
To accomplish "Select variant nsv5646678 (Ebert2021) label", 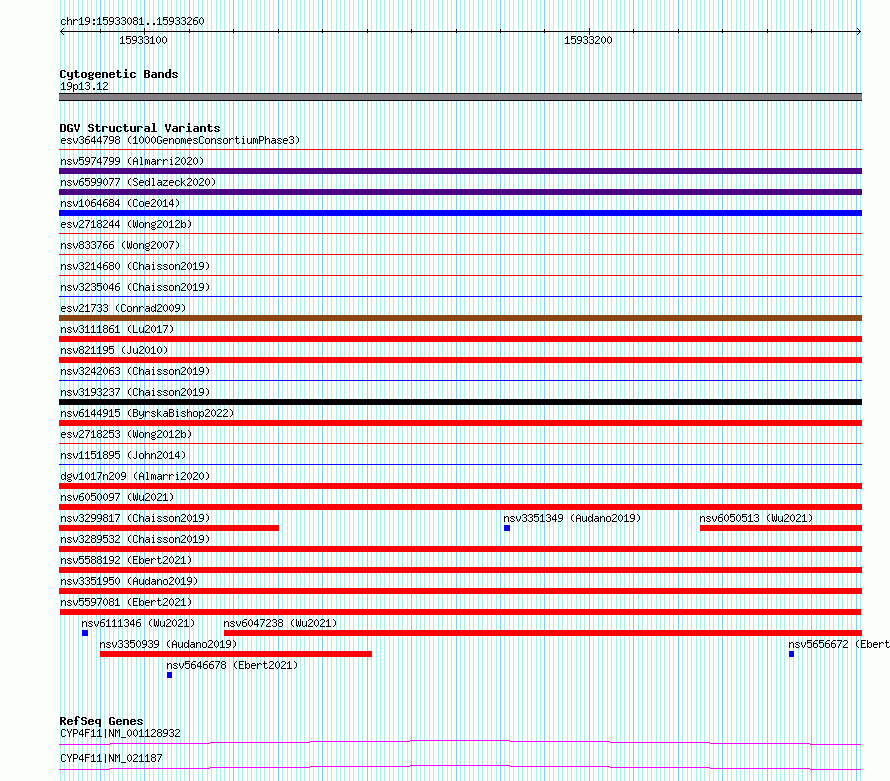I will [232, 665].
